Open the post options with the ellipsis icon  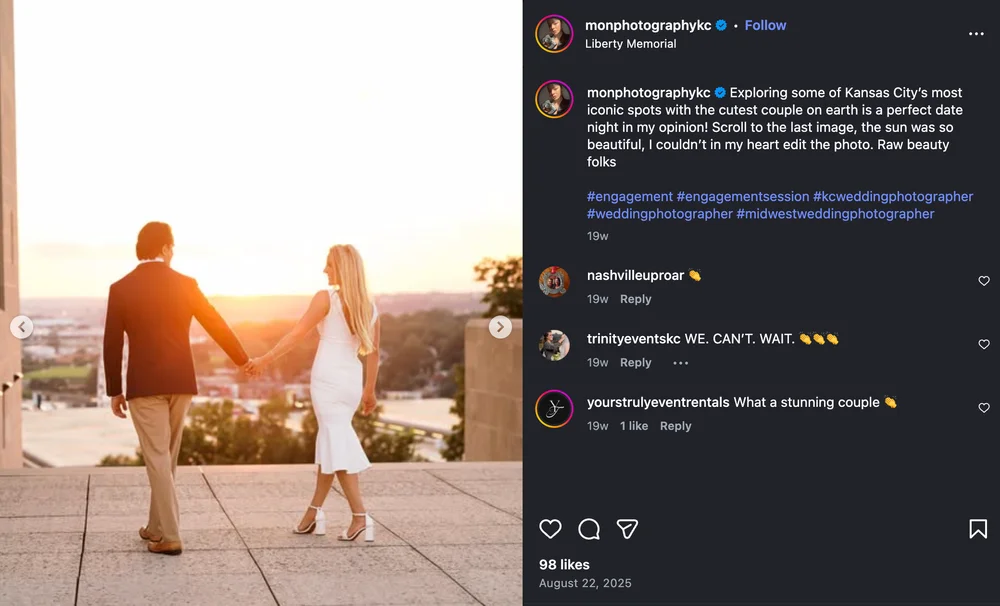[976, 33]
